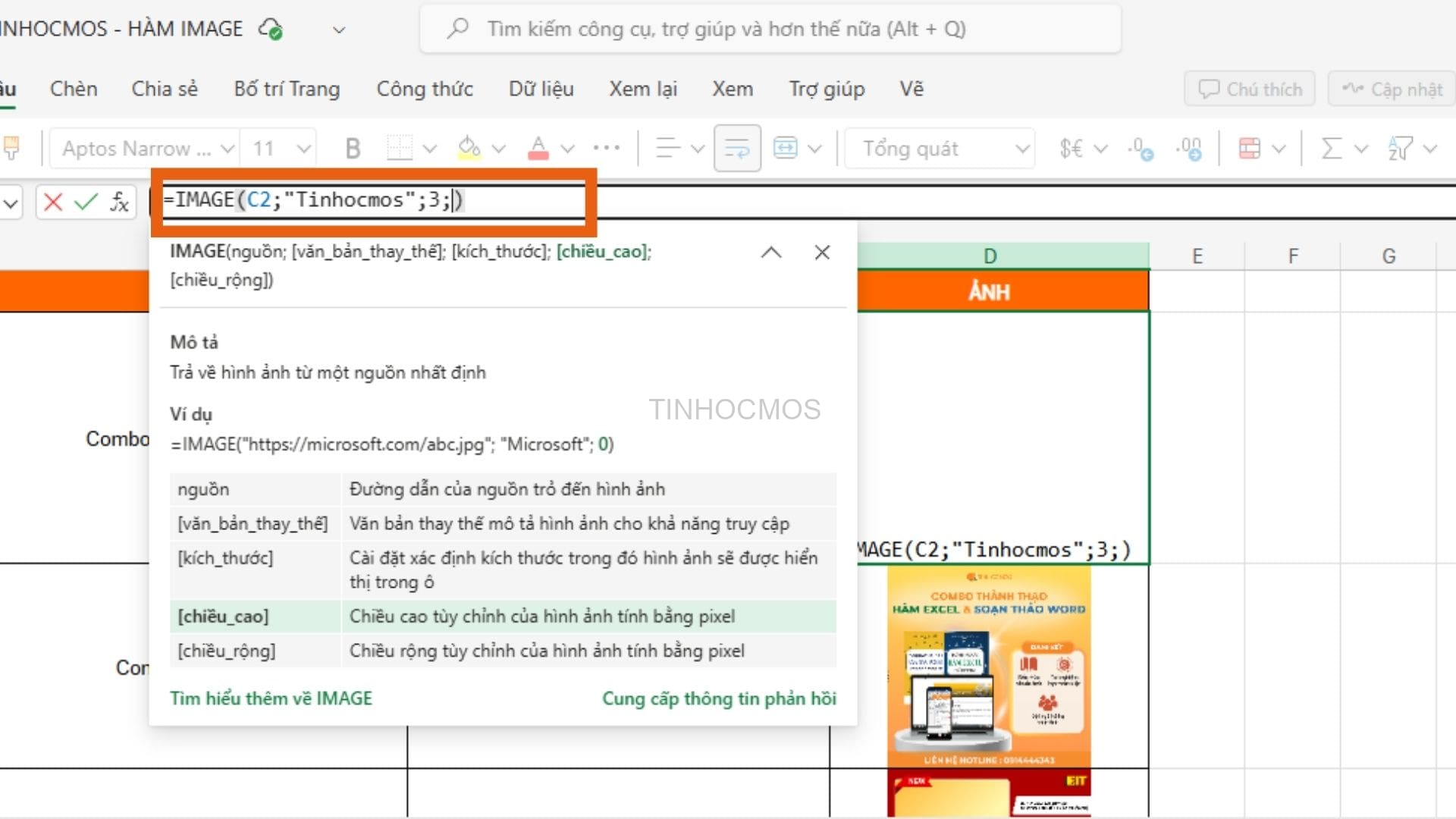Click the currency format icon
The width and height of the screenshot is (1456, 819).
(1072, 149)
